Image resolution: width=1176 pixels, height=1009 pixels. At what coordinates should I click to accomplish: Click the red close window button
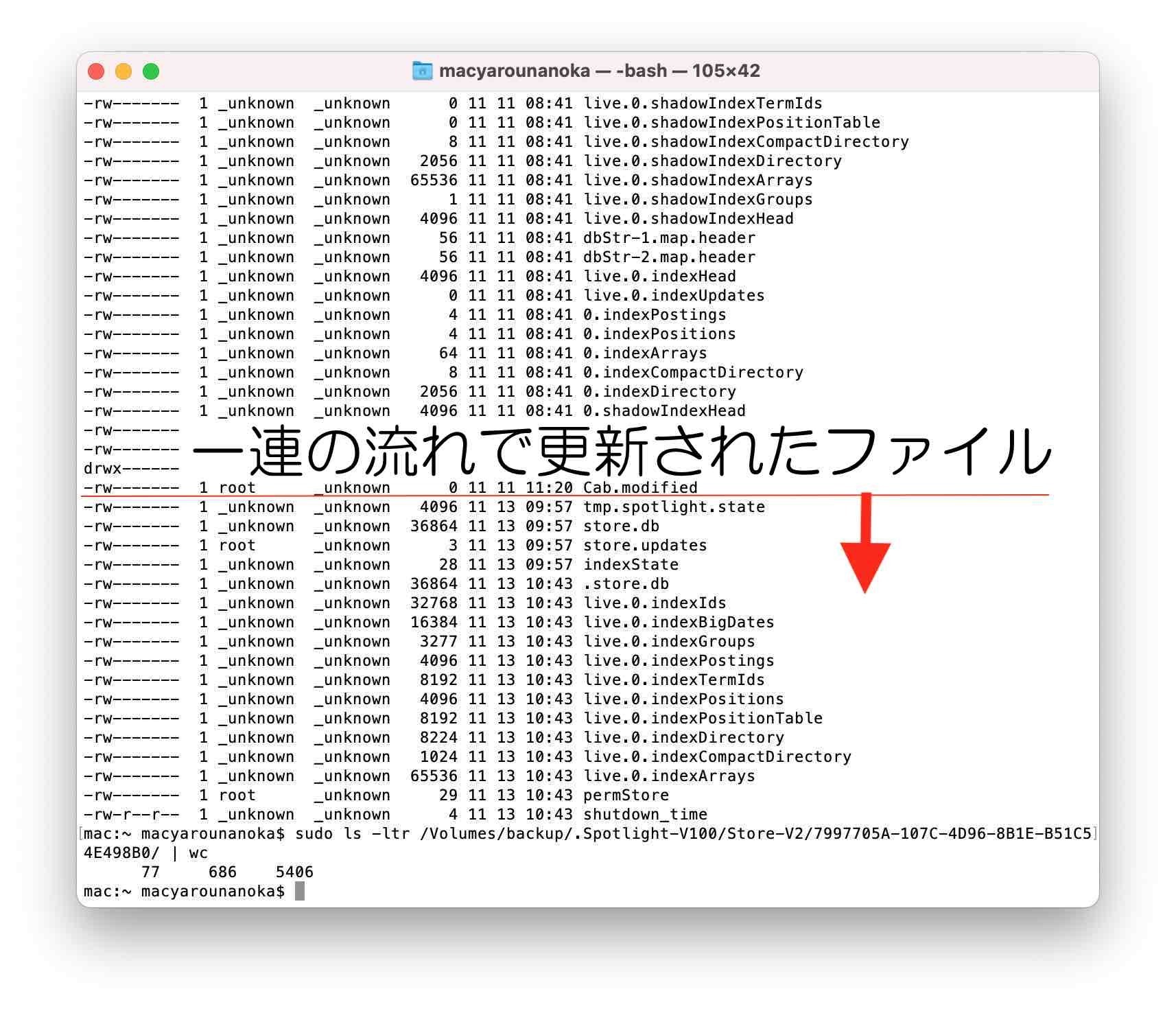[96, 71]
